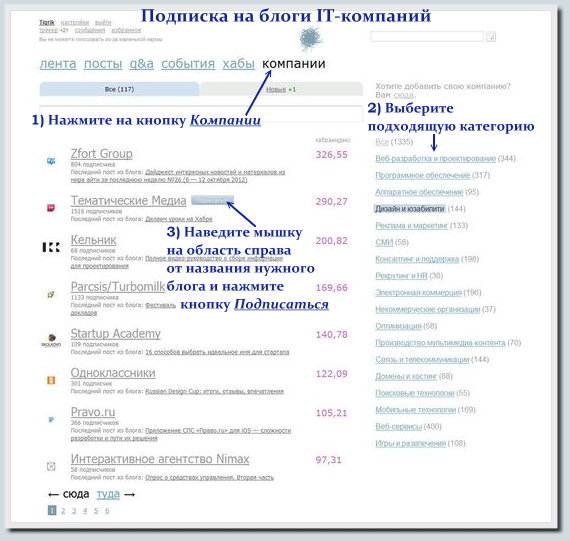Viewport: 570px width, 541px height.
Task: Switch to the Все (117) tab
Action: click(119, 89)
